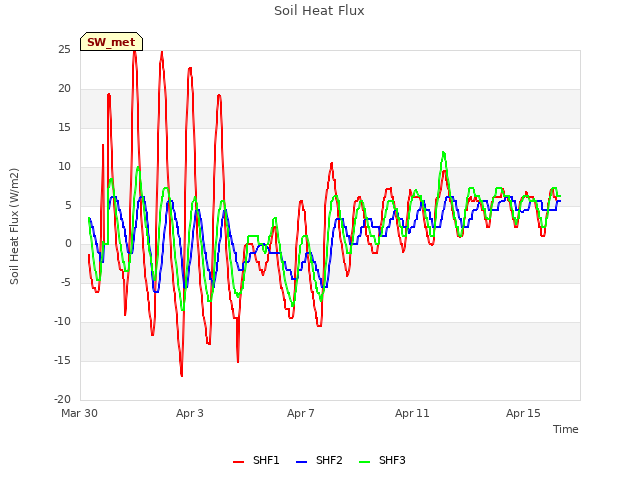
Task: Click the SW_met annotation label
Action: coord(111,42)
